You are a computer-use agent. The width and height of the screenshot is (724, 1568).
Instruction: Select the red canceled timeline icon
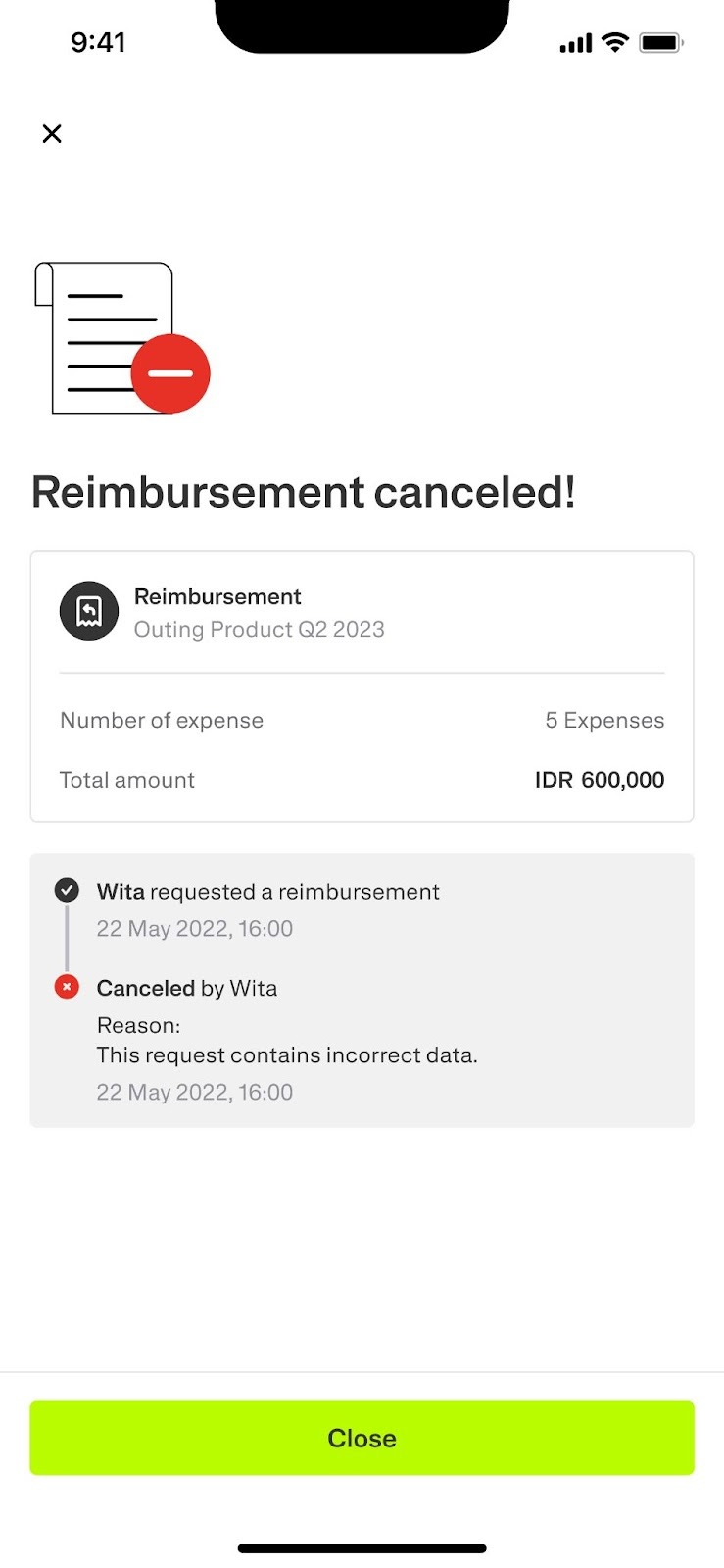tap(67, 987)
